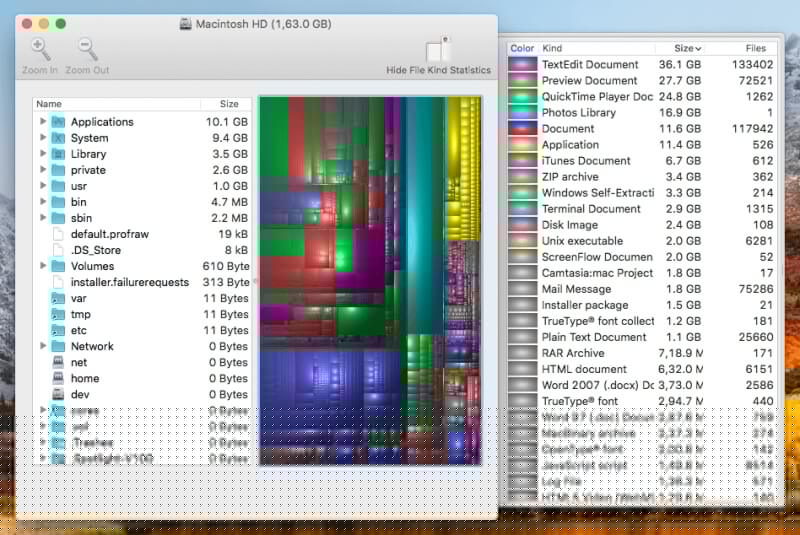Select the installer.failurerequests file
Screen dimensions: 800x535
[129, 282]
